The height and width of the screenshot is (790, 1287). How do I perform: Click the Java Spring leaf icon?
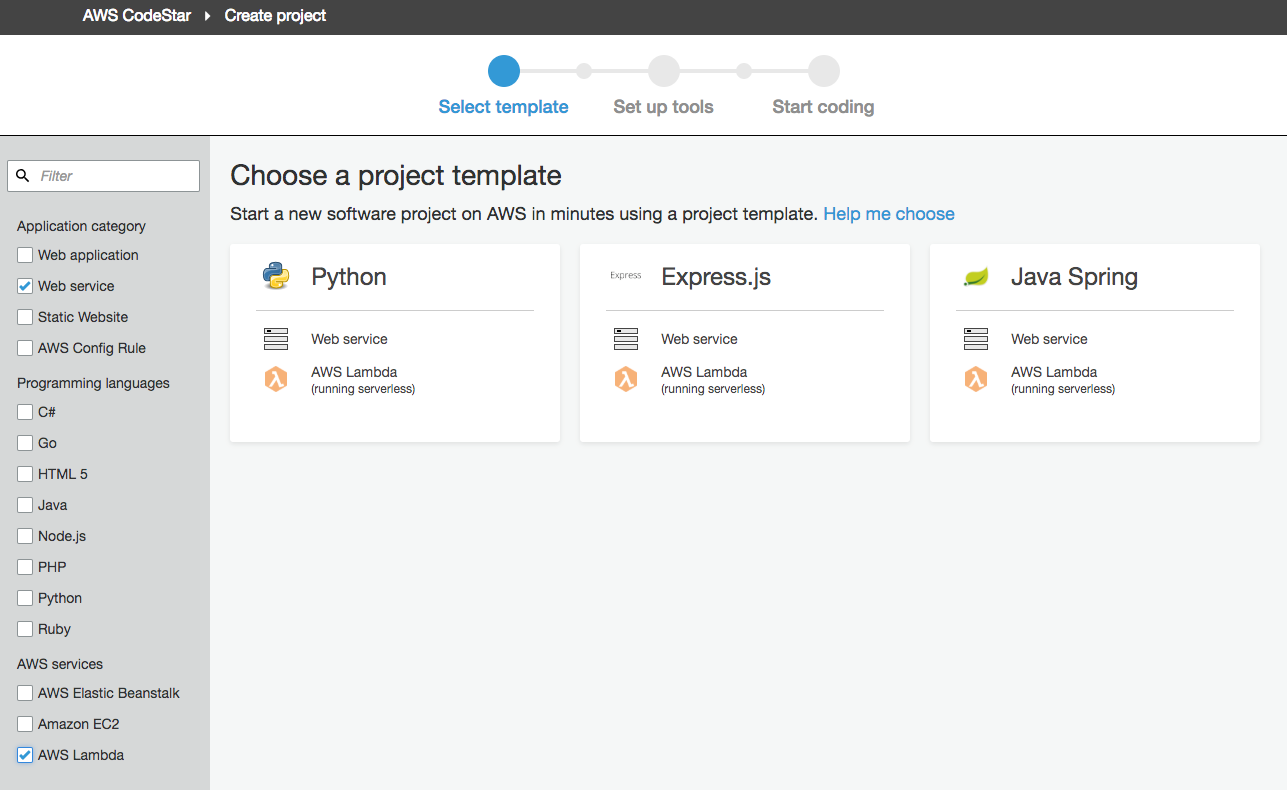(x=976, y=277)
